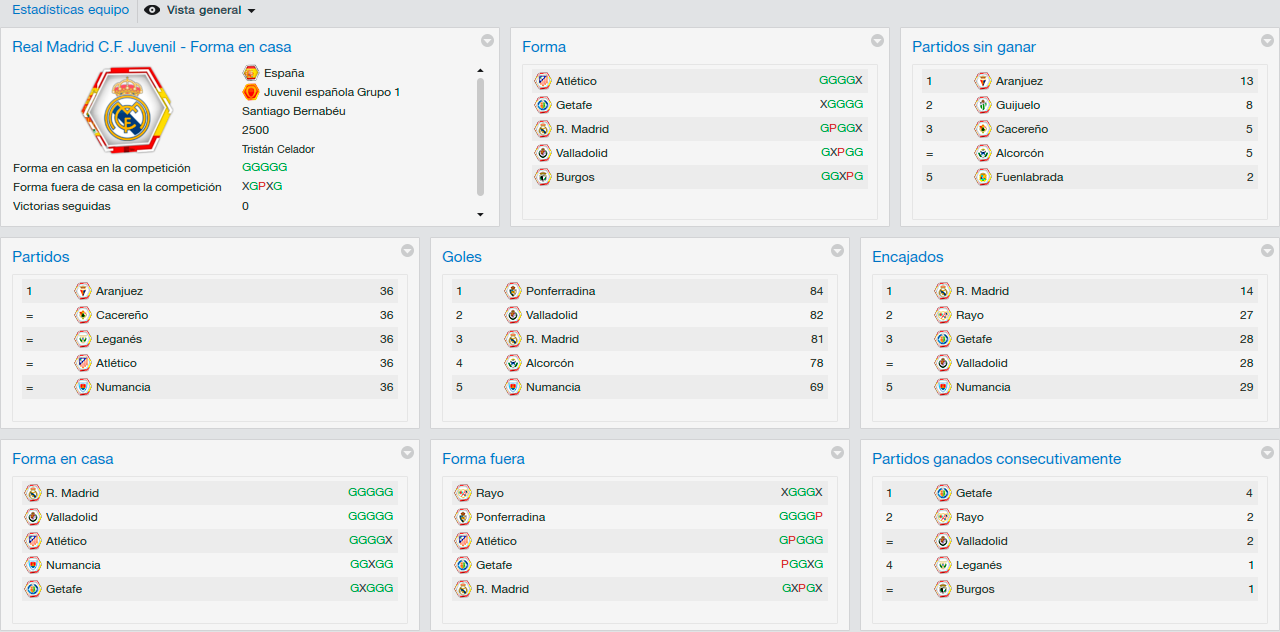This screenshot has width=1280, height=632.
Task: Click Burgos badge in Forma panel
Action: coord(543,177)
